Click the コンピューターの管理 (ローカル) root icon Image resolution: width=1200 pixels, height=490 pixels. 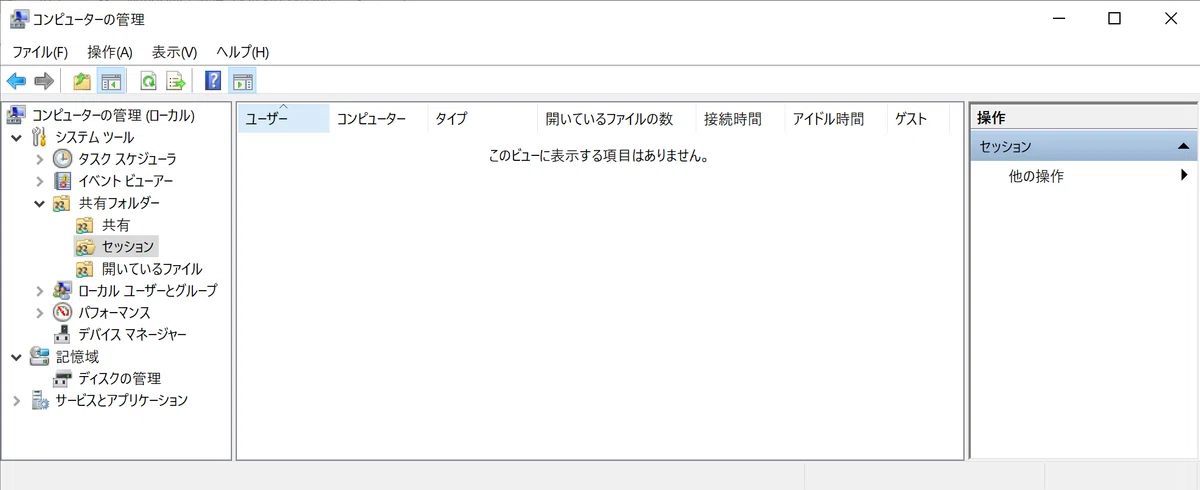[x=17, y=115]
